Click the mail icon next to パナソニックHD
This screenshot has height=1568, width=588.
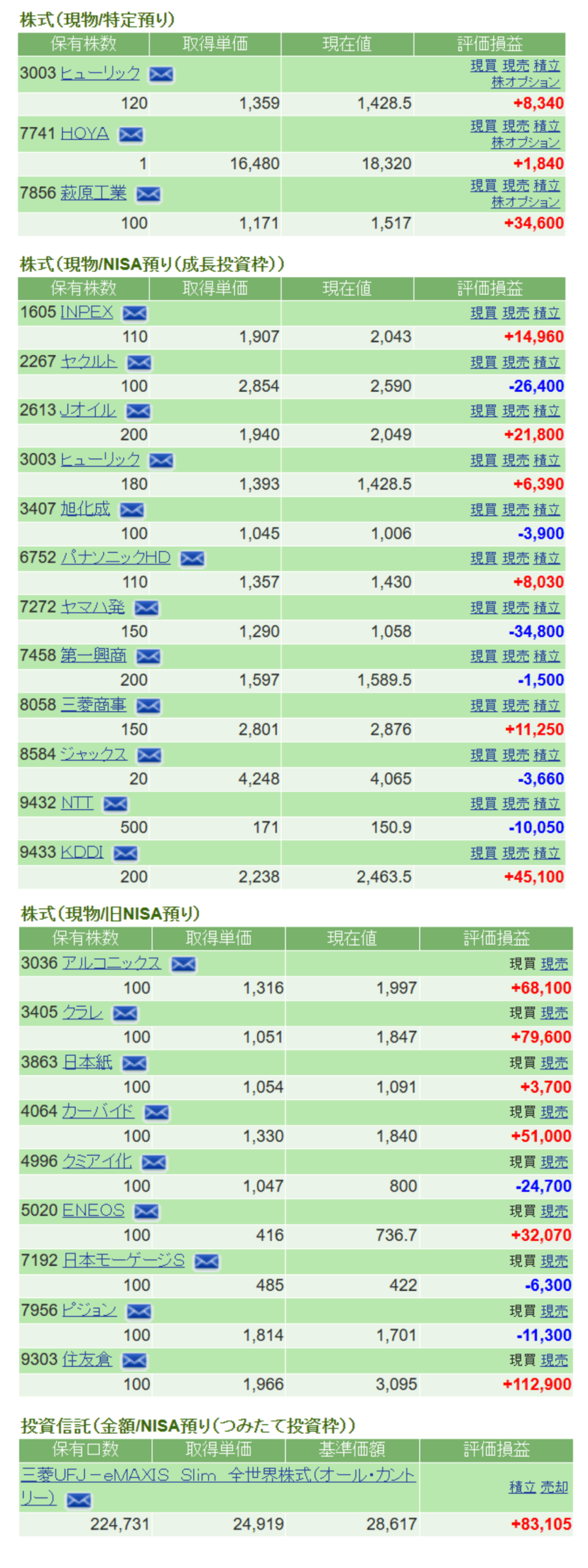click(x=192, y=558)
